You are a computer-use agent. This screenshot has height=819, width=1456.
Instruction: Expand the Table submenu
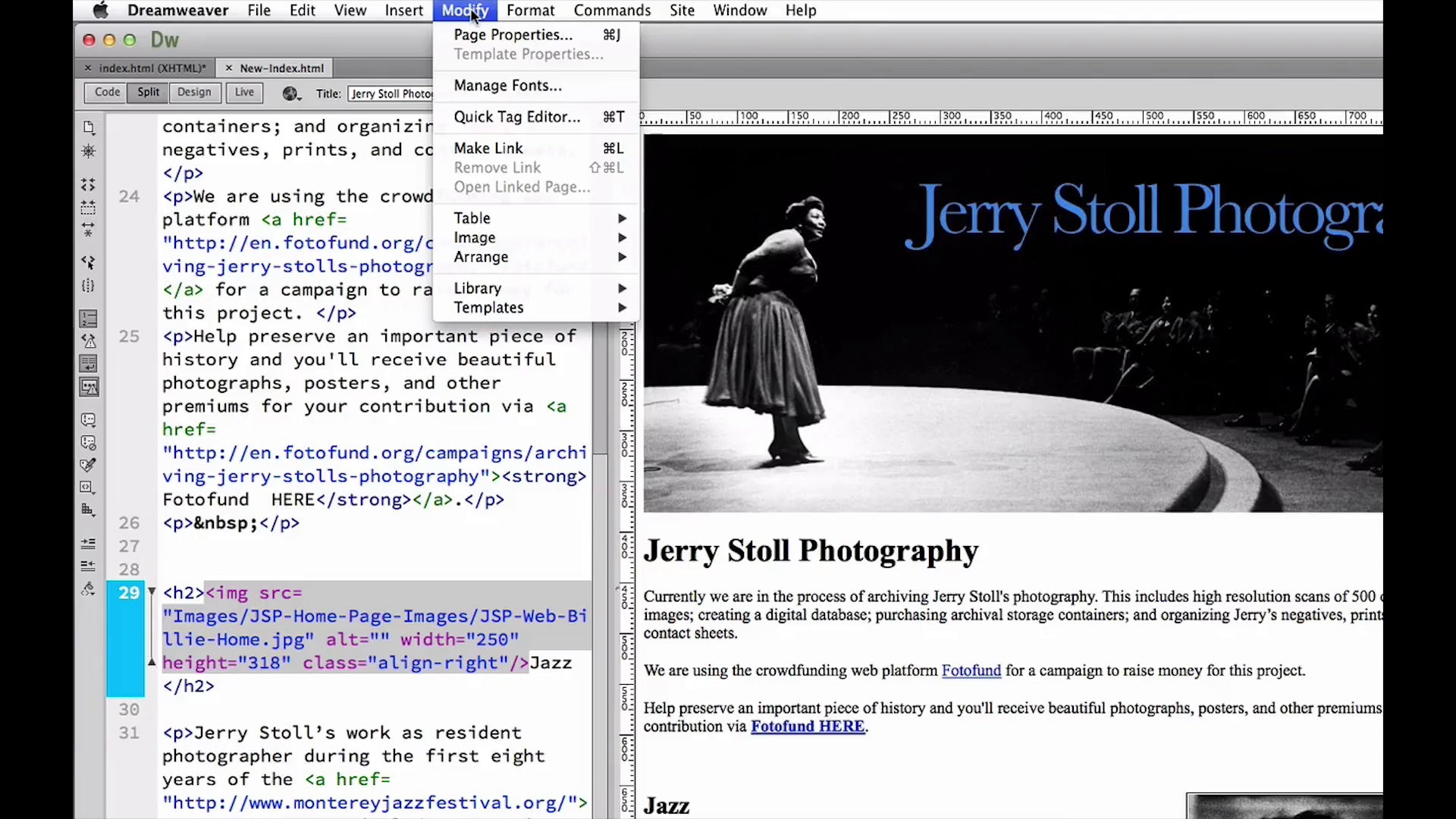click(536, 218)
